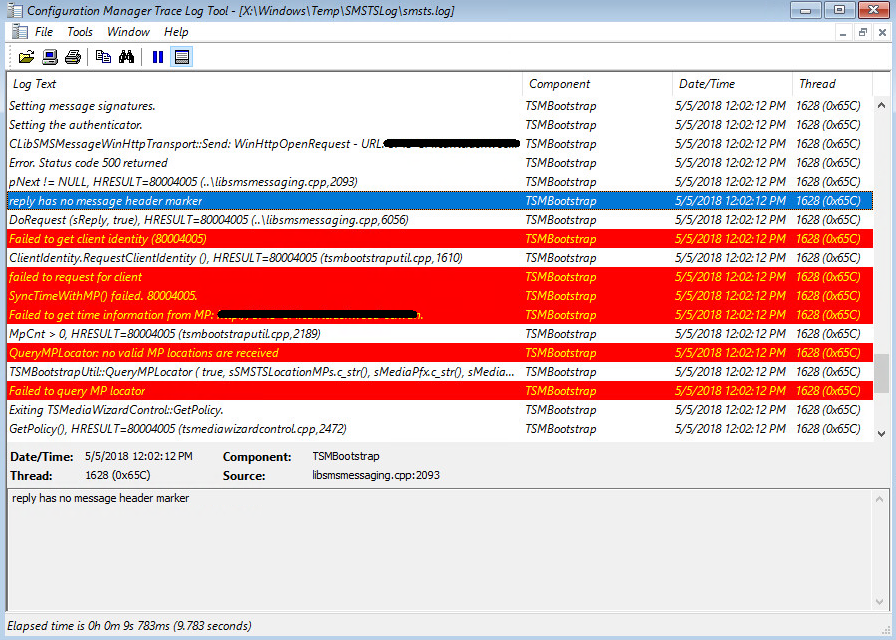Select 'Failed to get time information from MP' row
Image resolution: width=896 pixels, height=640 pixels.
(x=440, y=315)
